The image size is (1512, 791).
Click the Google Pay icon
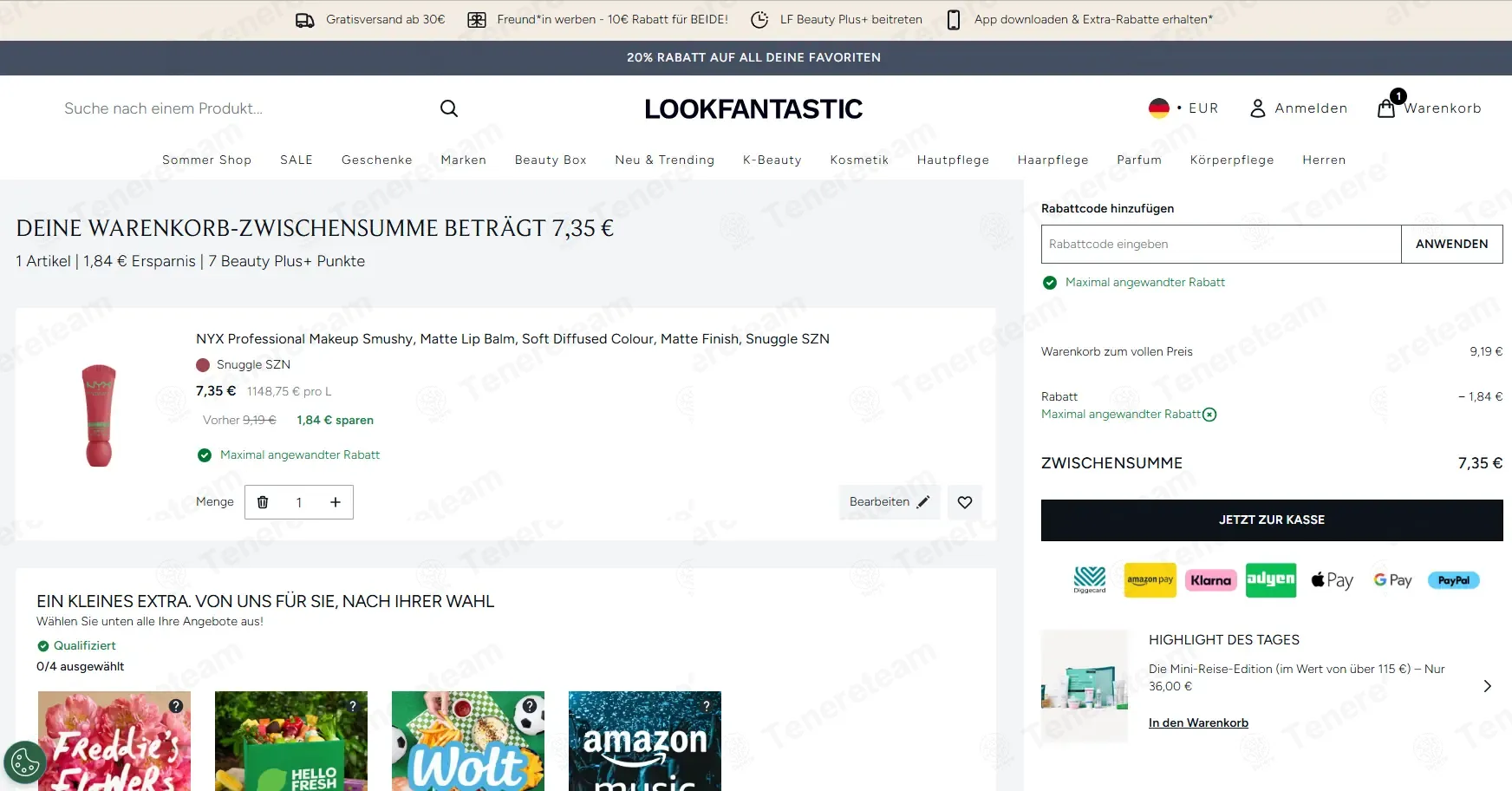point(1392,580)
